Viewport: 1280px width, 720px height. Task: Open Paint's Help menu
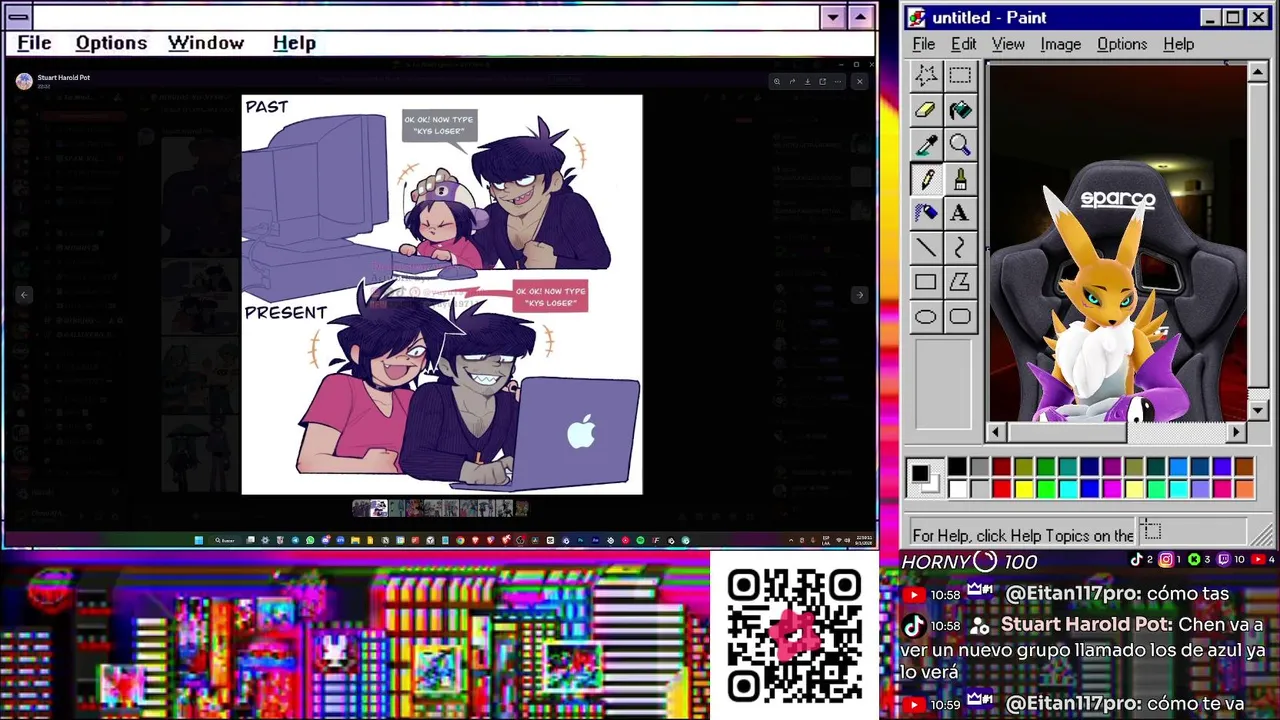pos(1178,44)
